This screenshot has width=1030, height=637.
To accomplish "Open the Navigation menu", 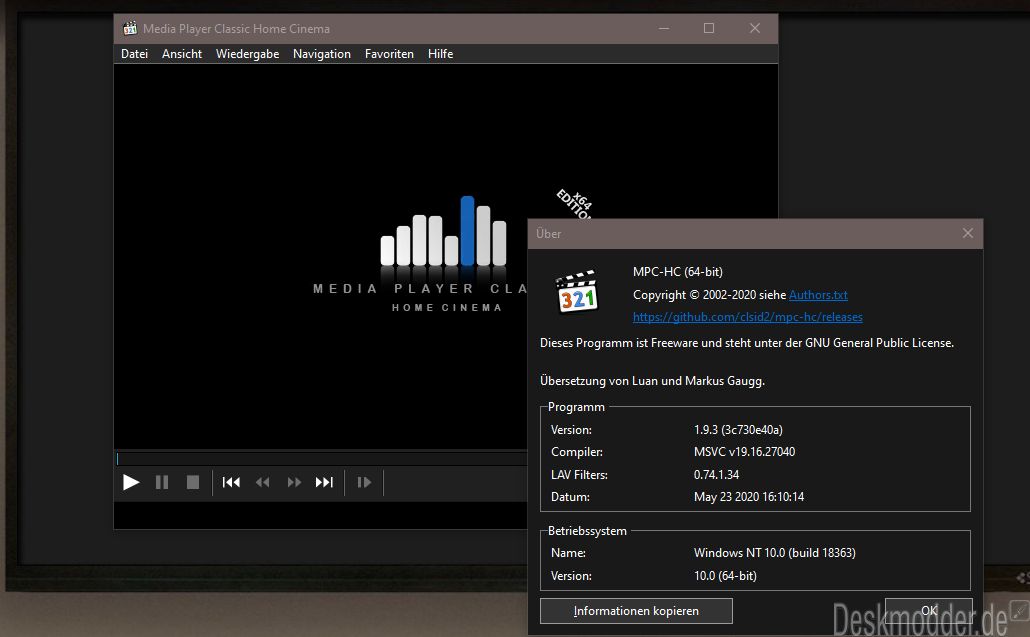I will coord(322,54).
